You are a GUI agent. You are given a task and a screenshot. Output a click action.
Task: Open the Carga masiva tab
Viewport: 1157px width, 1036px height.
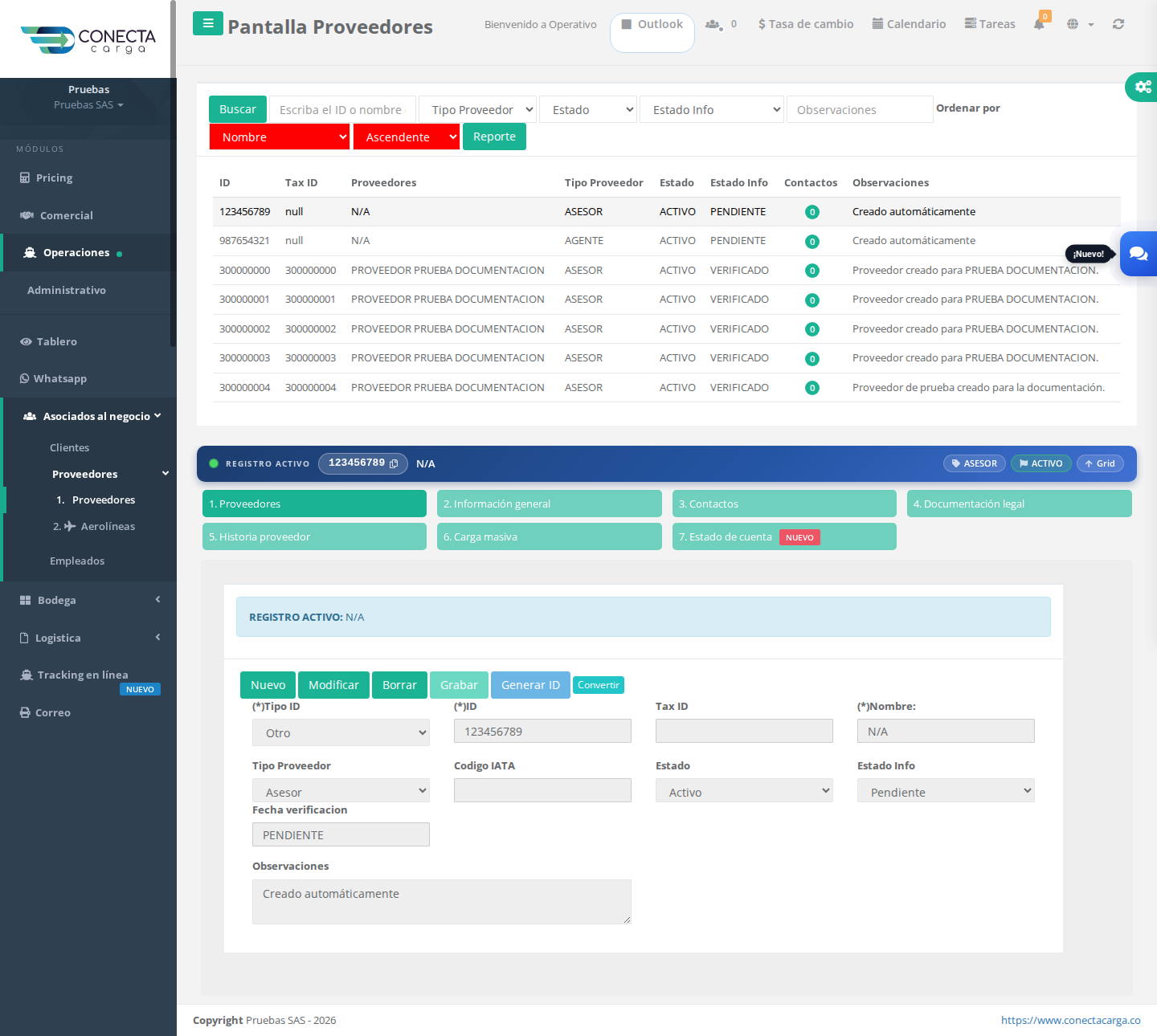click(550, 536)
